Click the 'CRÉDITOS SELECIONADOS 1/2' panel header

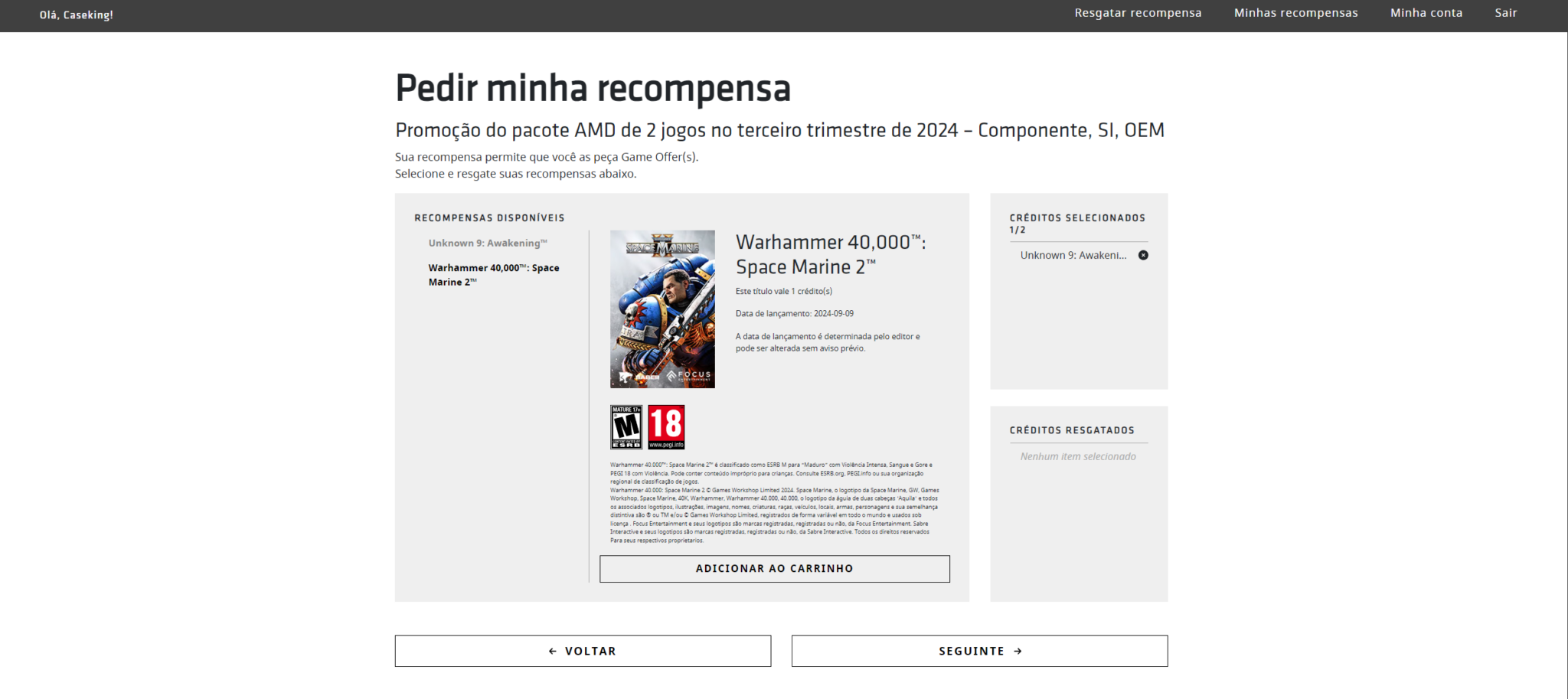[x=1076, y=223]
